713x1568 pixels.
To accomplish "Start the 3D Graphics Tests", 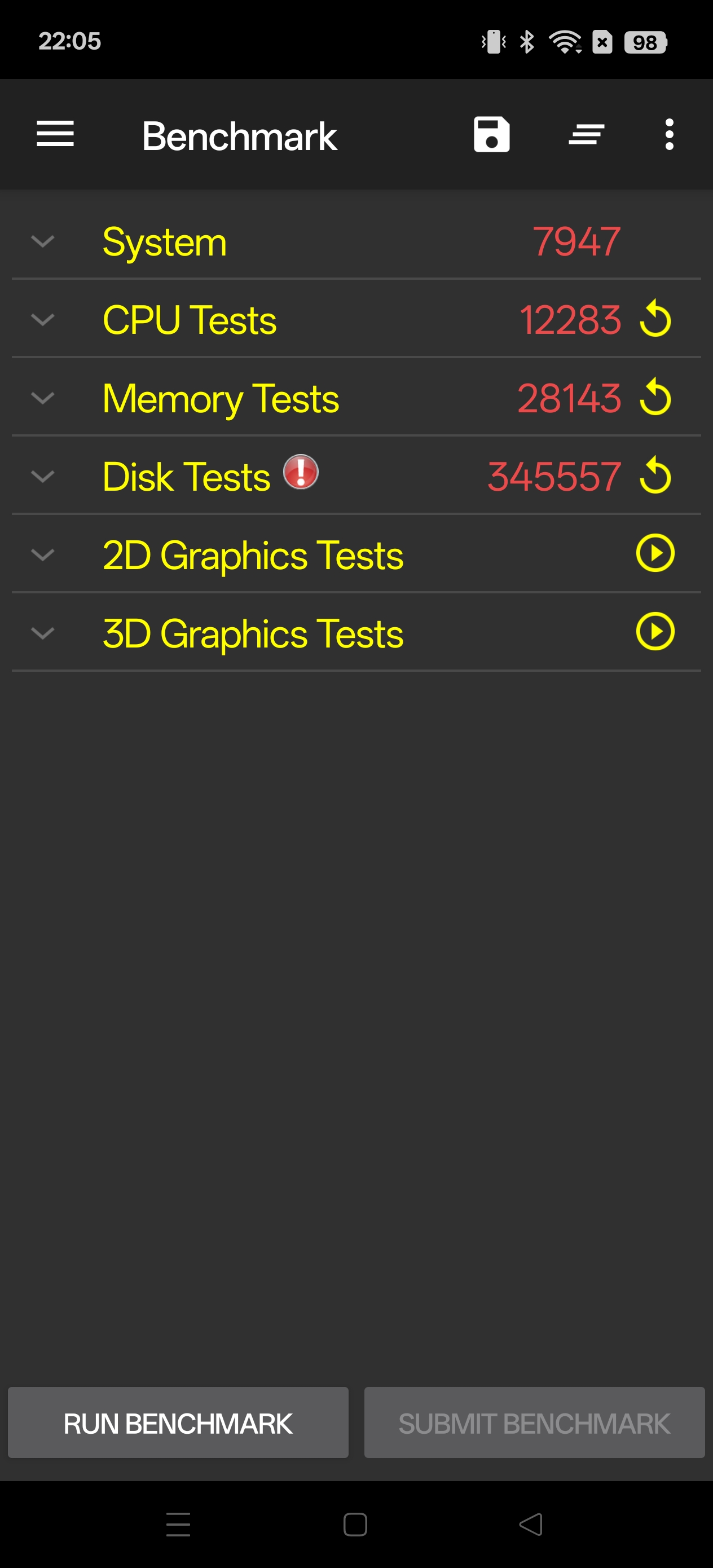I will point(655,632).
